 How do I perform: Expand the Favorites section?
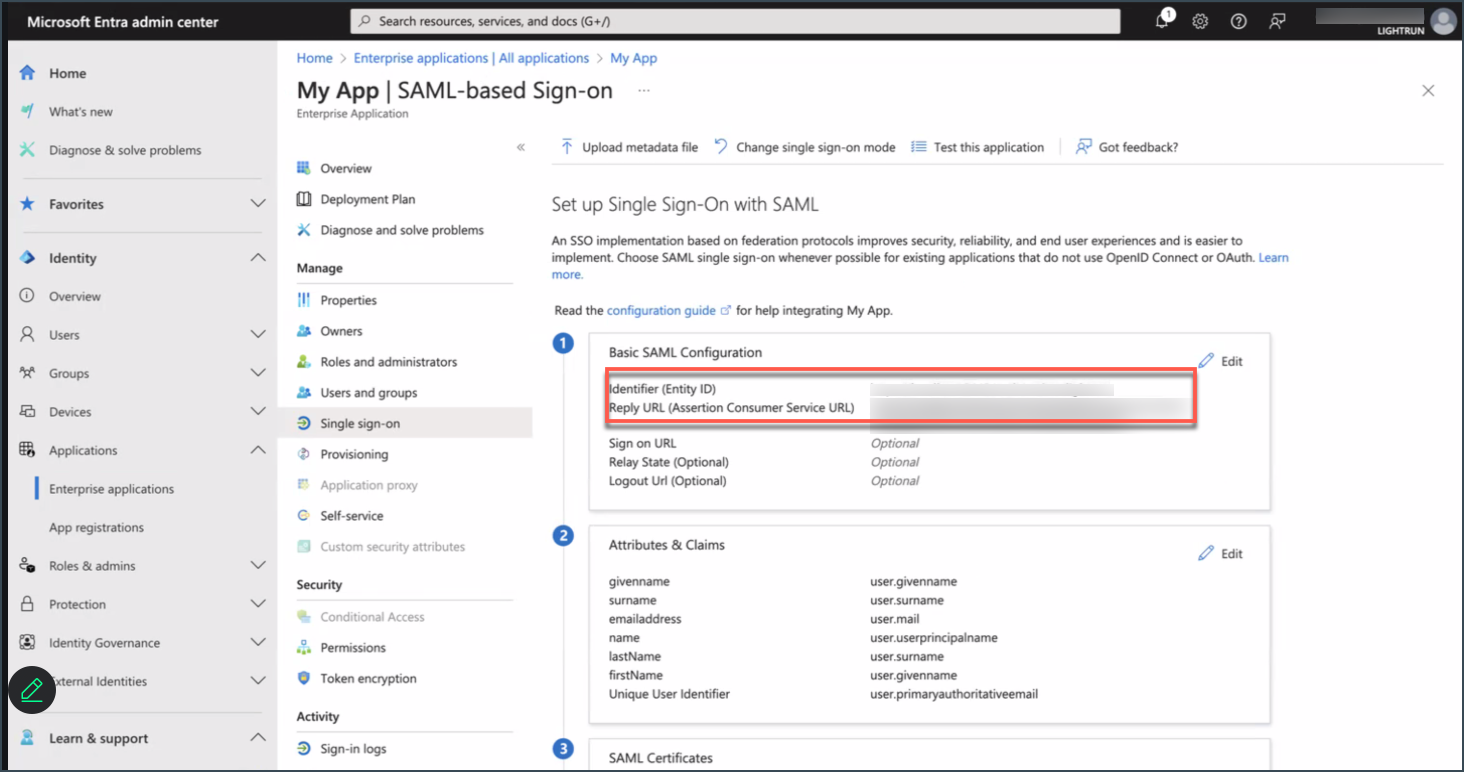(x=257, y=204)
